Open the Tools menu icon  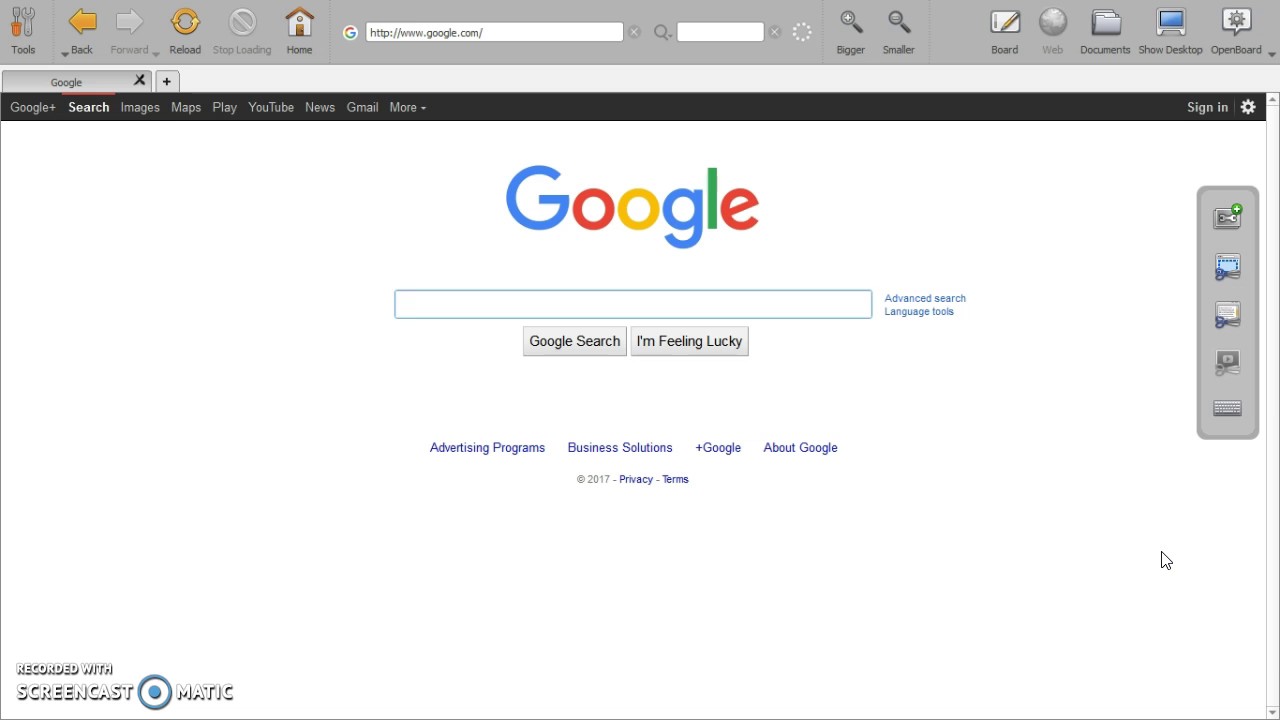coord(23,23)
